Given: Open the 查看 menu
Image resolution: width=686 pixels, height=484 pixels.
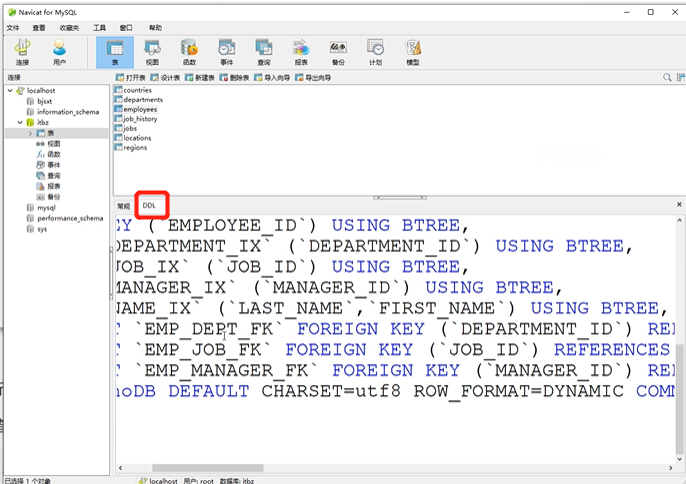Looking at the screenshot, I should 38,28.
